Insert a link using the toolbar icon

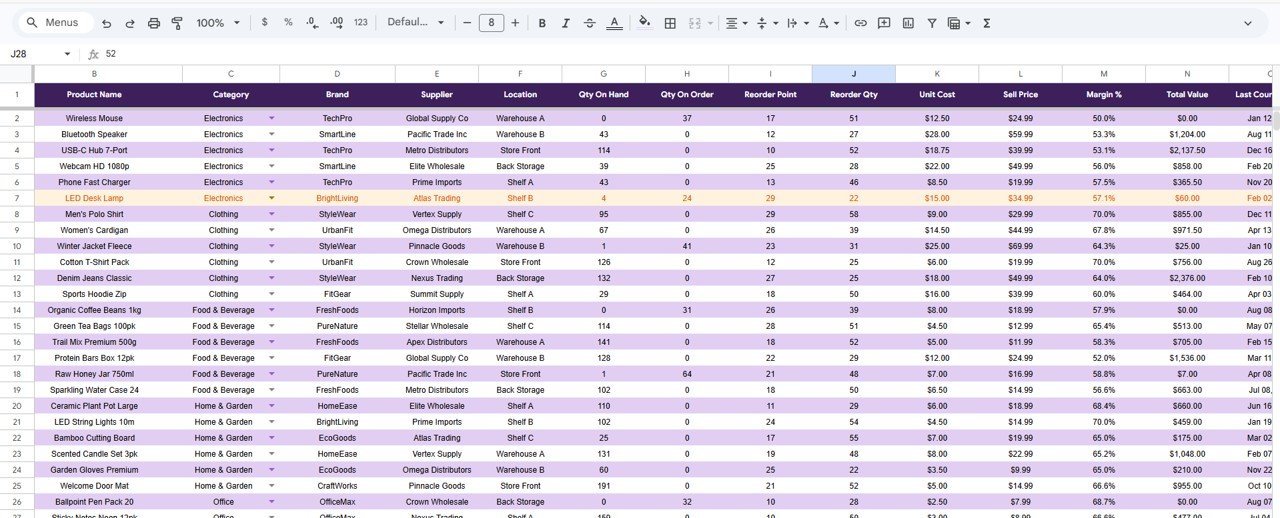(860, 23)
